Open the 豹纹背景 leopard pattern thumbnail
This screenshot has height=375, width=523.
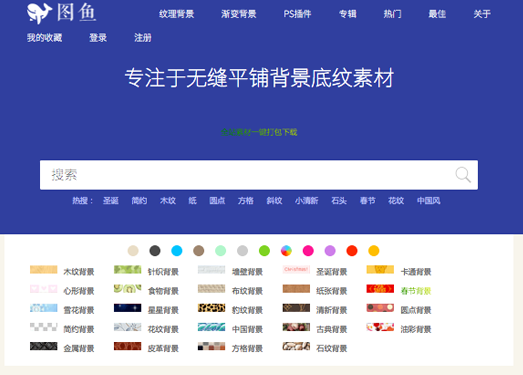click(x=211, y=308)
